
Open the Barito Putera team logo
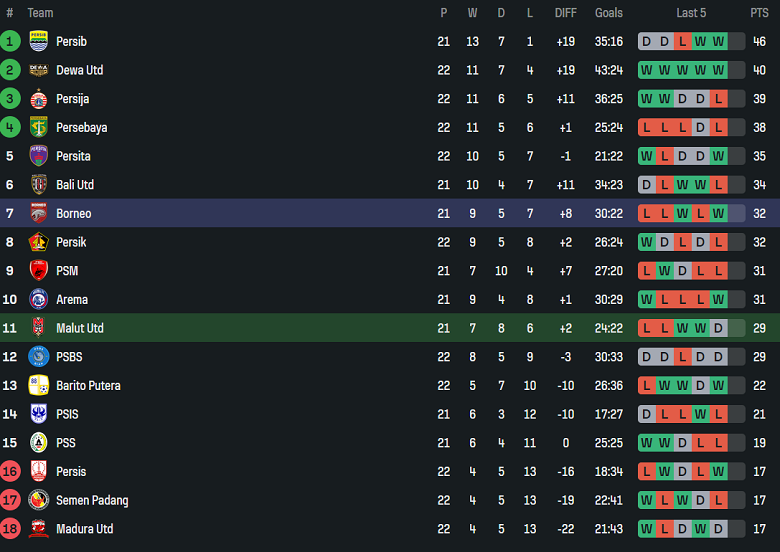(x=39, y=385)
